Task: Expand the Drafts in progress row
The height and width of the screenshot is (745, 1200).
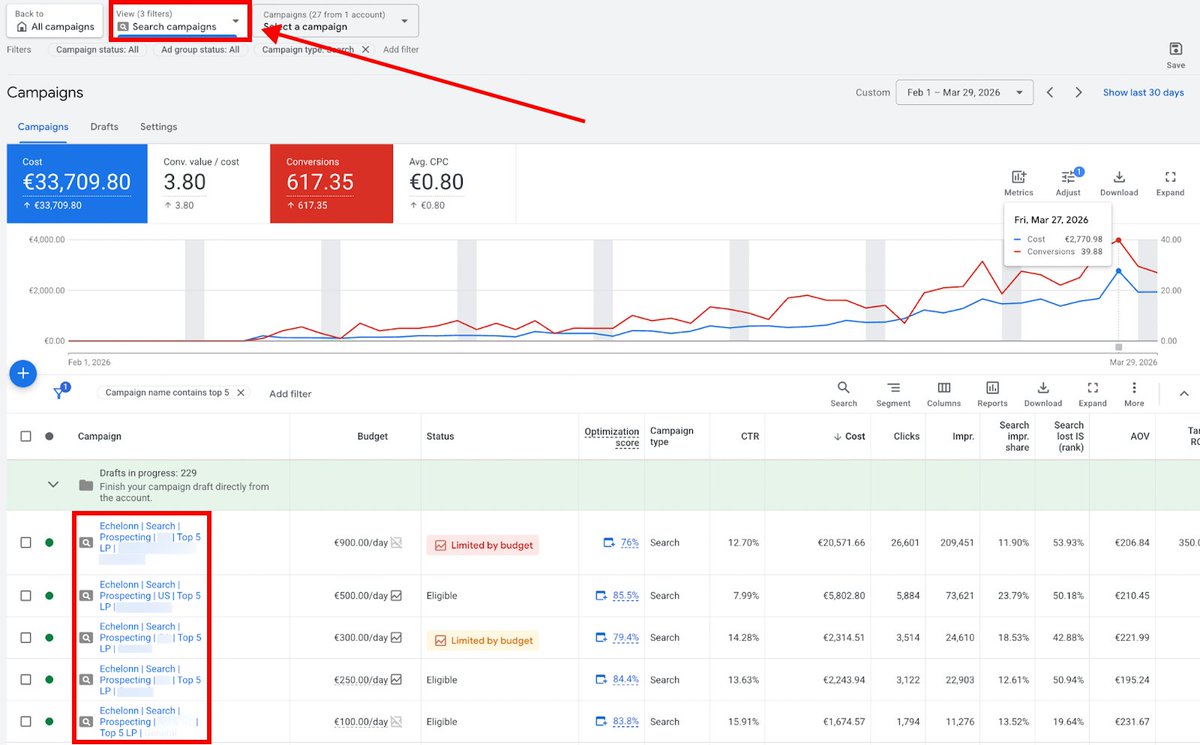Action: tap(53, 483)
